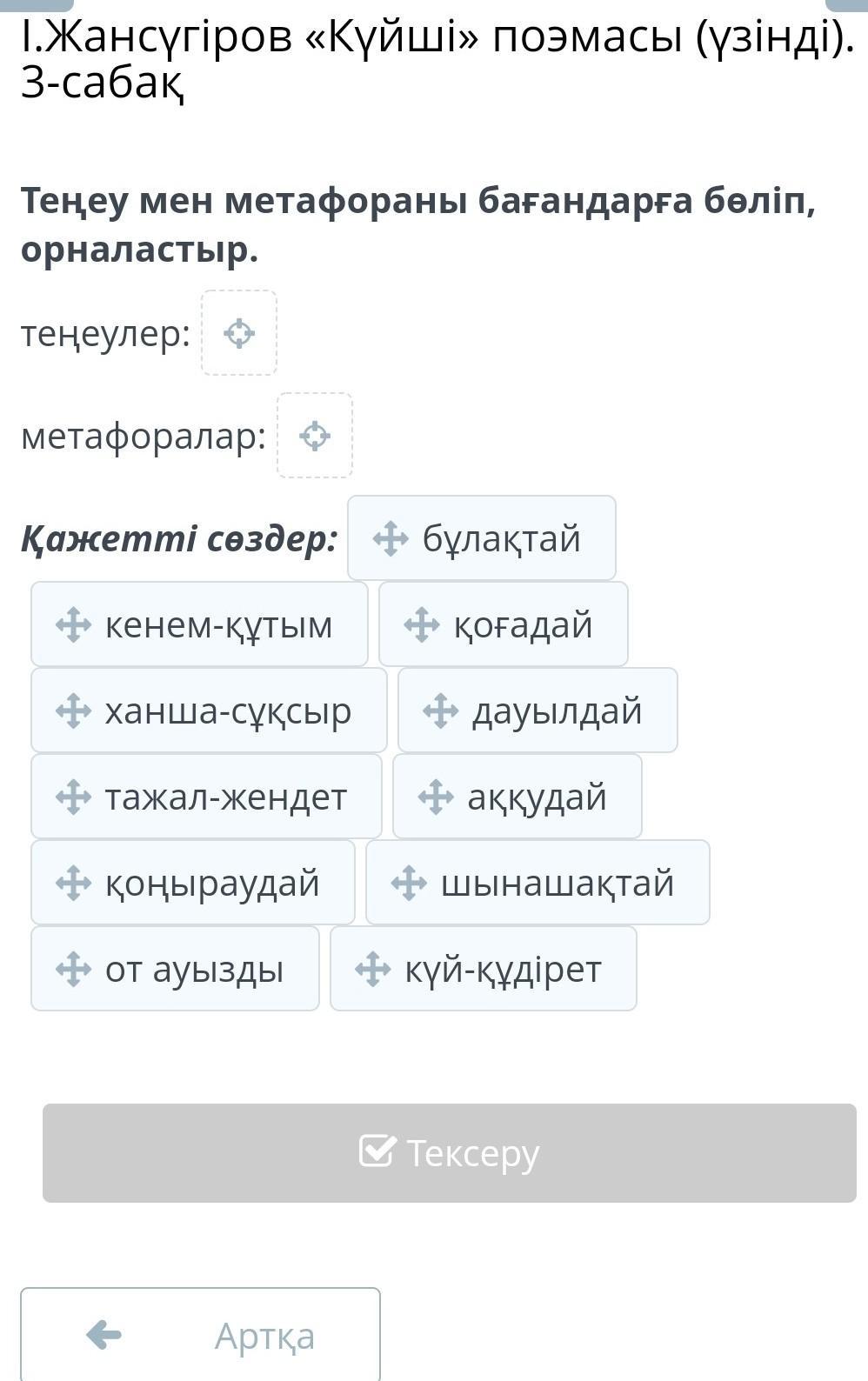Click the drag handle icon on бұлақтай
Viewport: 868px width, 1381px height.
tap(391, 538)
